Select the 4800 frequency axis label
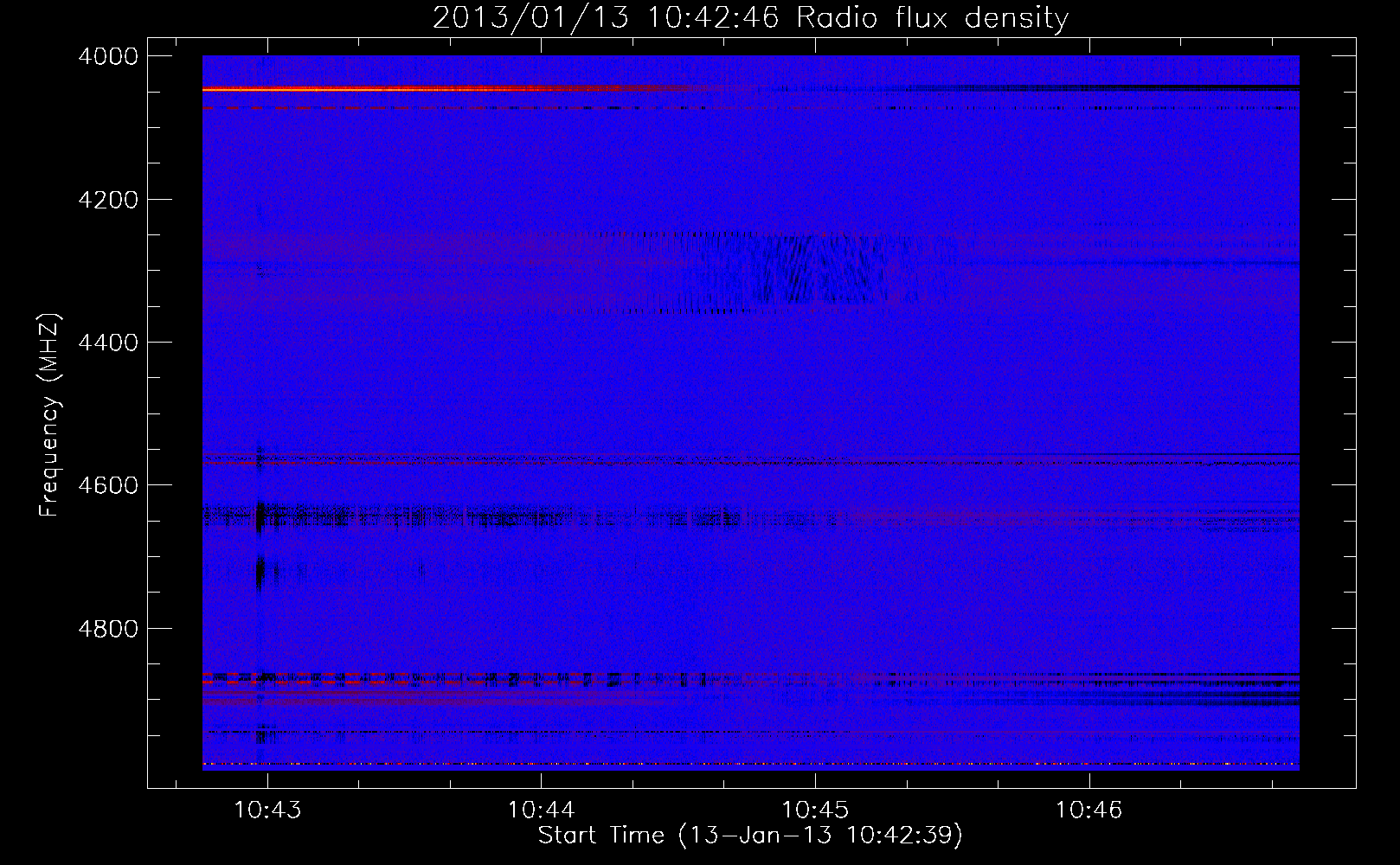1400x865 pixels. (x=108, y=629)
